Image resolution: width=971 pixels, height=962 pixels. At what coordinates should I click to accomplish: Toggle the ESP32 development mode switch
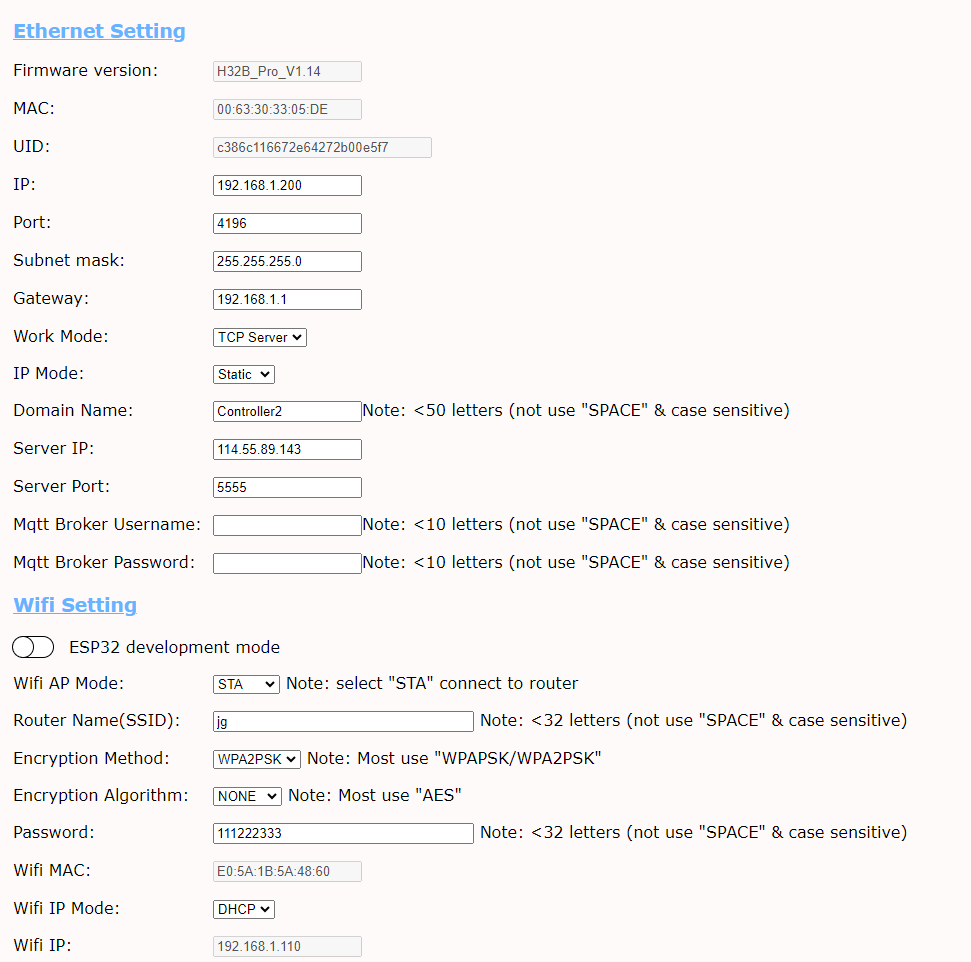(33, 648)
